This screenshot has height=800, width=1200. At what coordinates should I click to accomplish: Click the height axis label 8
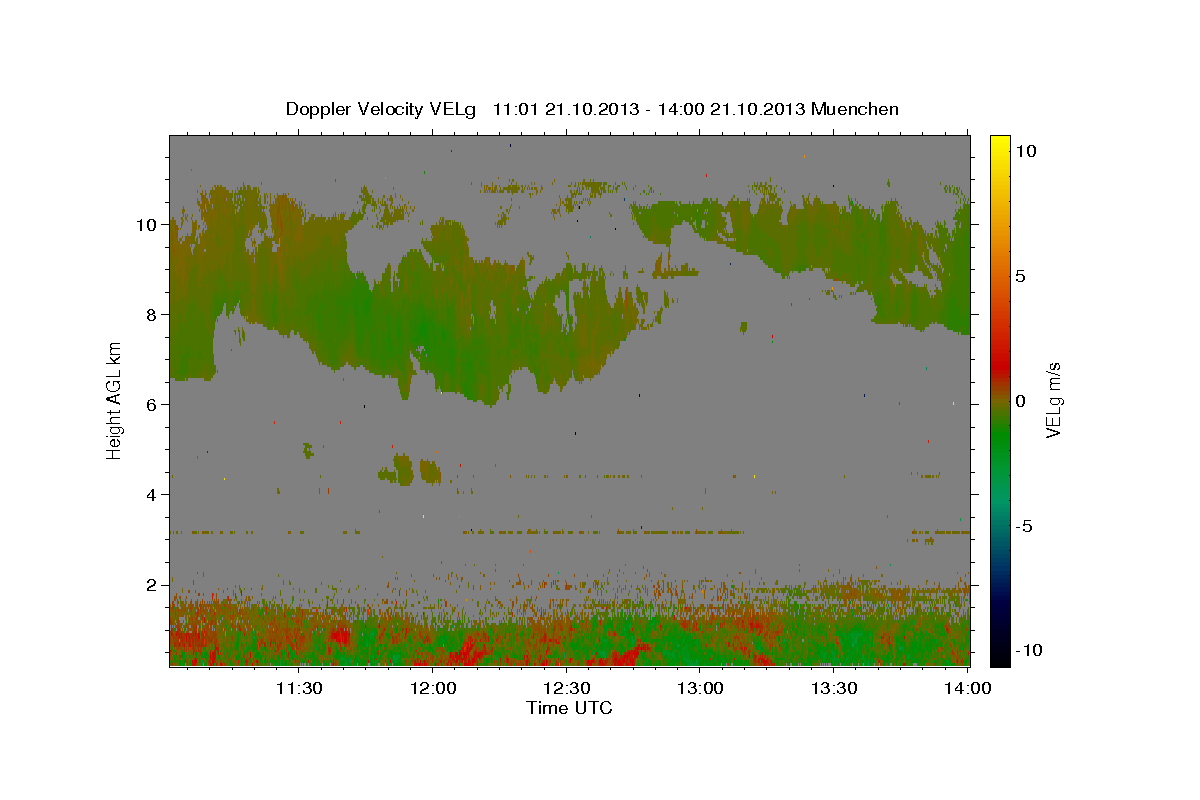pyautogui.click(x=153, y=315)
